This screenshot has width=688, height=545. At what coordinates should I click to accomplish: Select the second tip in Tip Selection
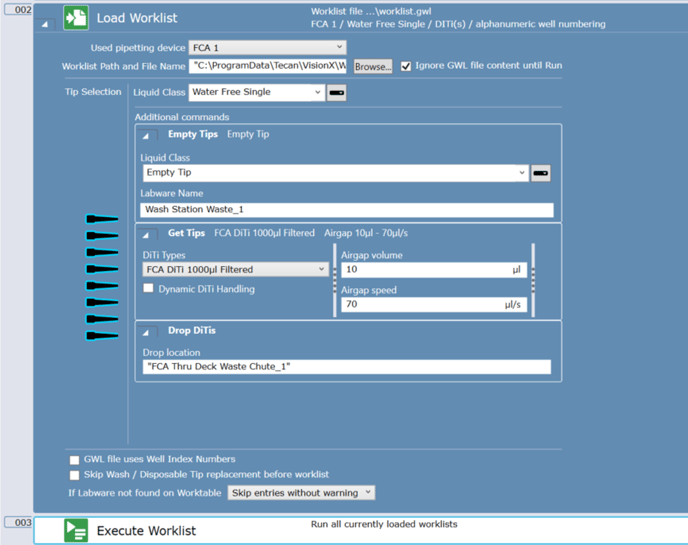coord(102,236)
